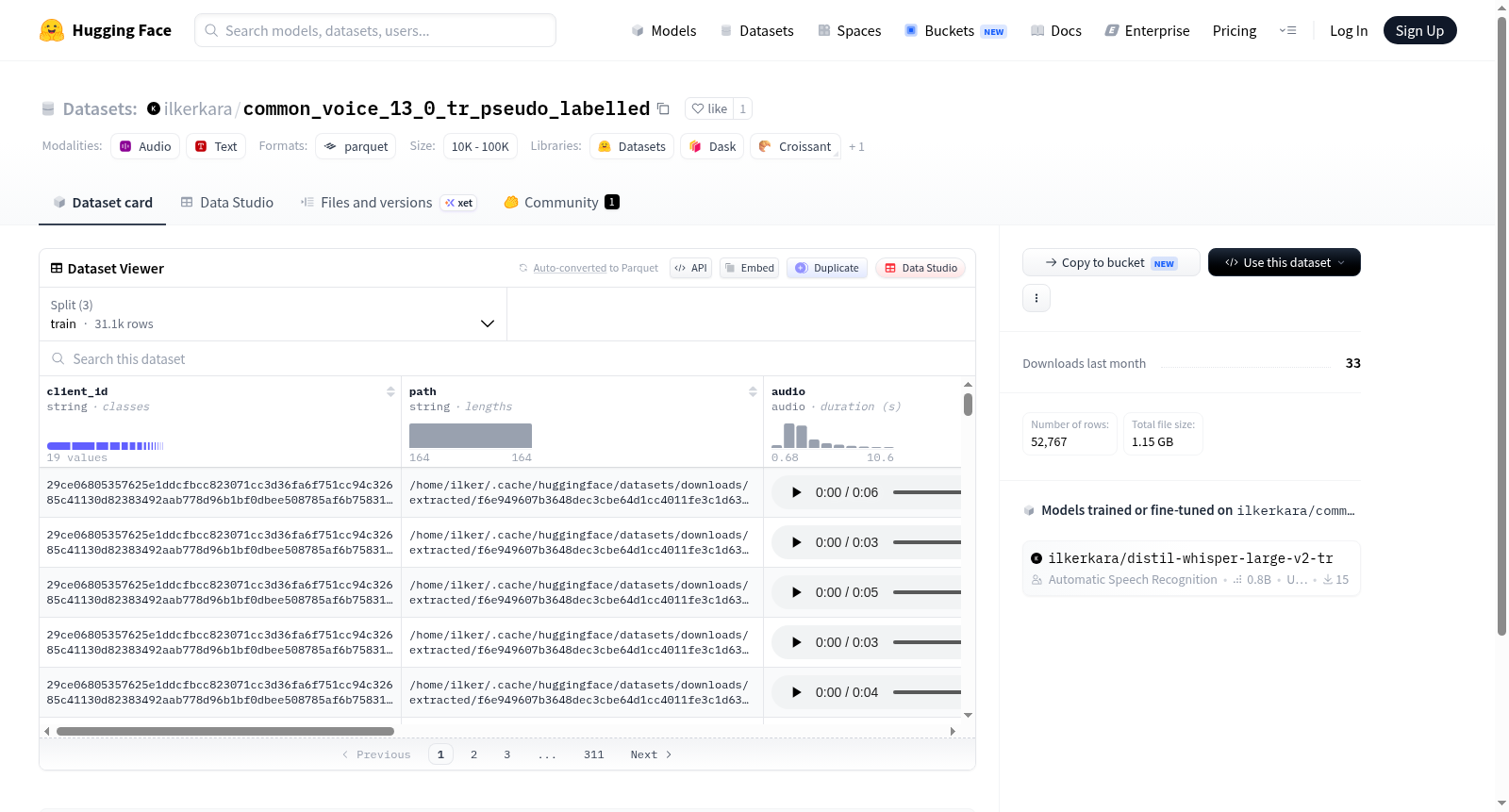The height and width of the screenshot is (812, 1509).
Task: Switch to Files and versions tab
Action: [389, 202]
